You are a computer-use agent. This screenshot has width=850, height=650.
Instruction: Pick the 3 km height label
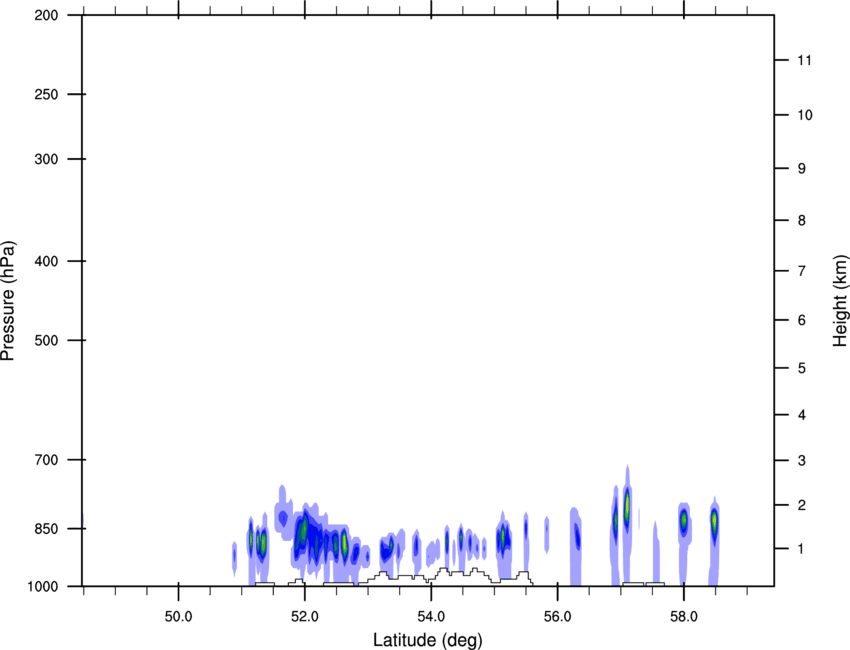coord(801,461)
